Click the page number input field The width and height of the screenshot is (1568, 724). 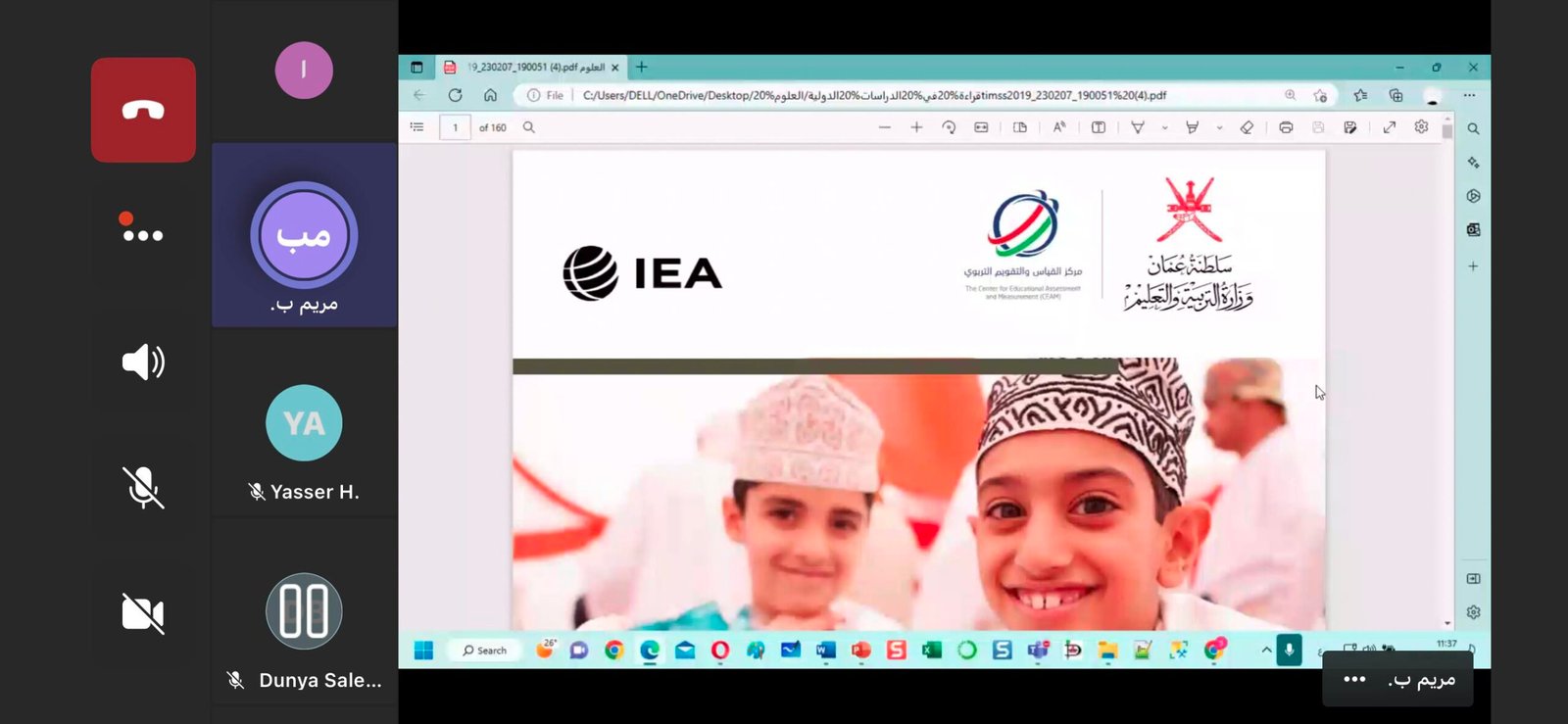pyautogui.click(x=455, y=127)
